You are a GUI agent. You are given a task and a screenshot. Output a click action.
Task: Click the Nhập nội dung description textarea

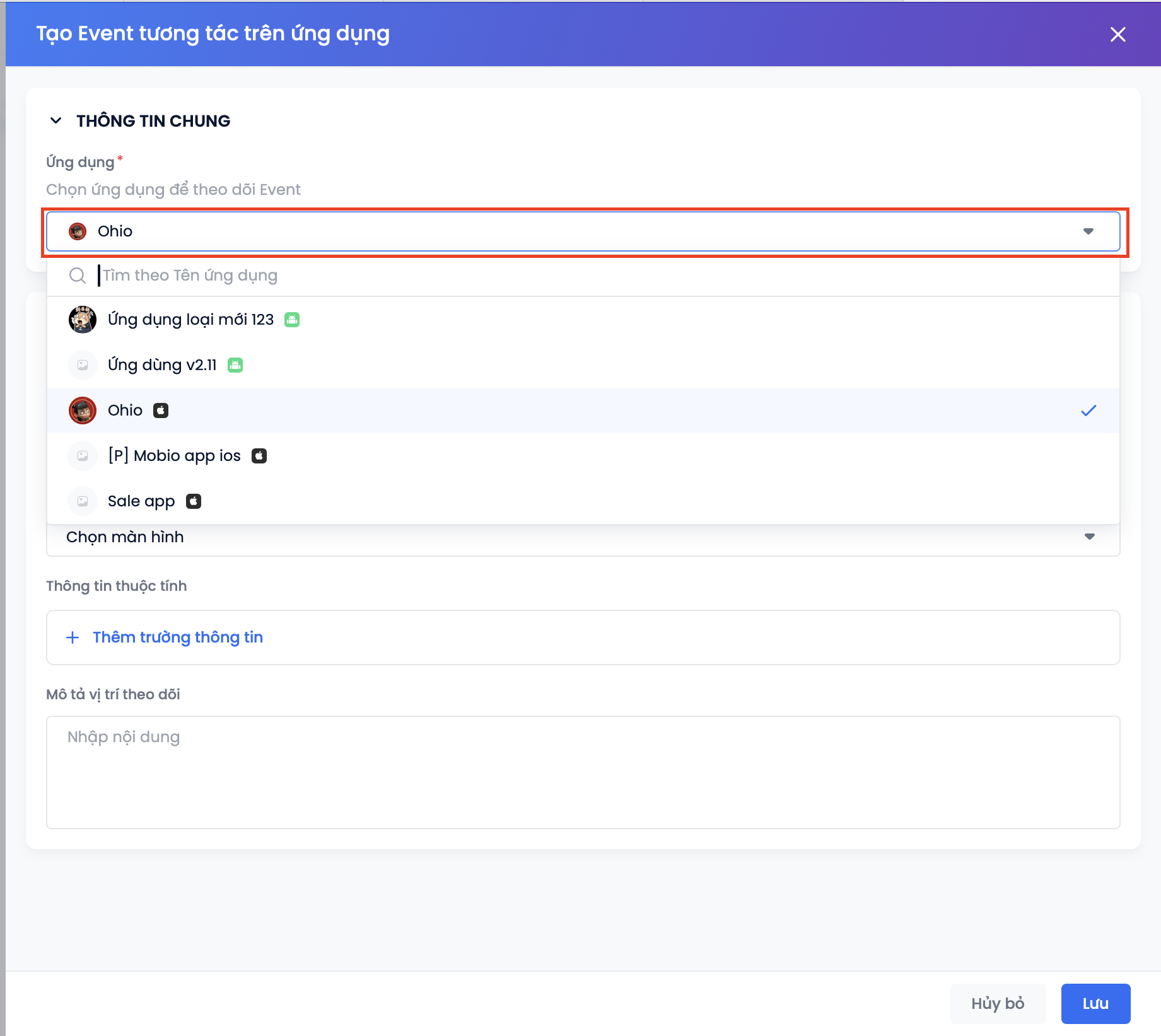(x=583, y=772)
